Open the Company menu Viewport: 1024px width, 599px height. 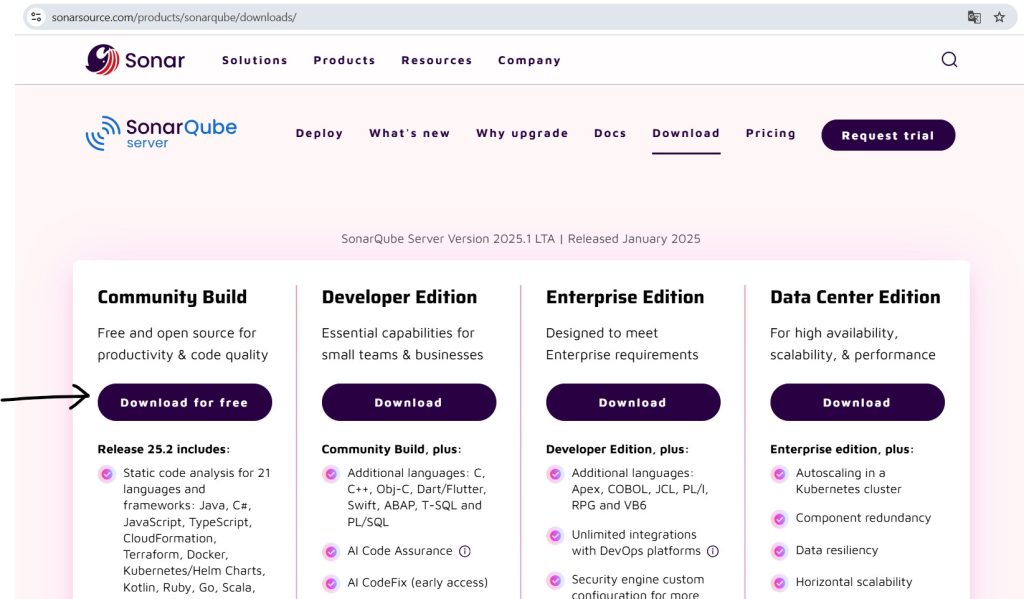pos(529,61)
